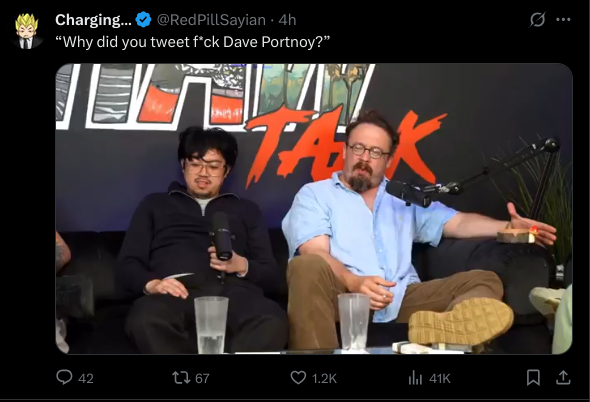Click the tweet text about Dave Portnoy
The width and height of the screenshot is (590, 402).
[192, 42]
